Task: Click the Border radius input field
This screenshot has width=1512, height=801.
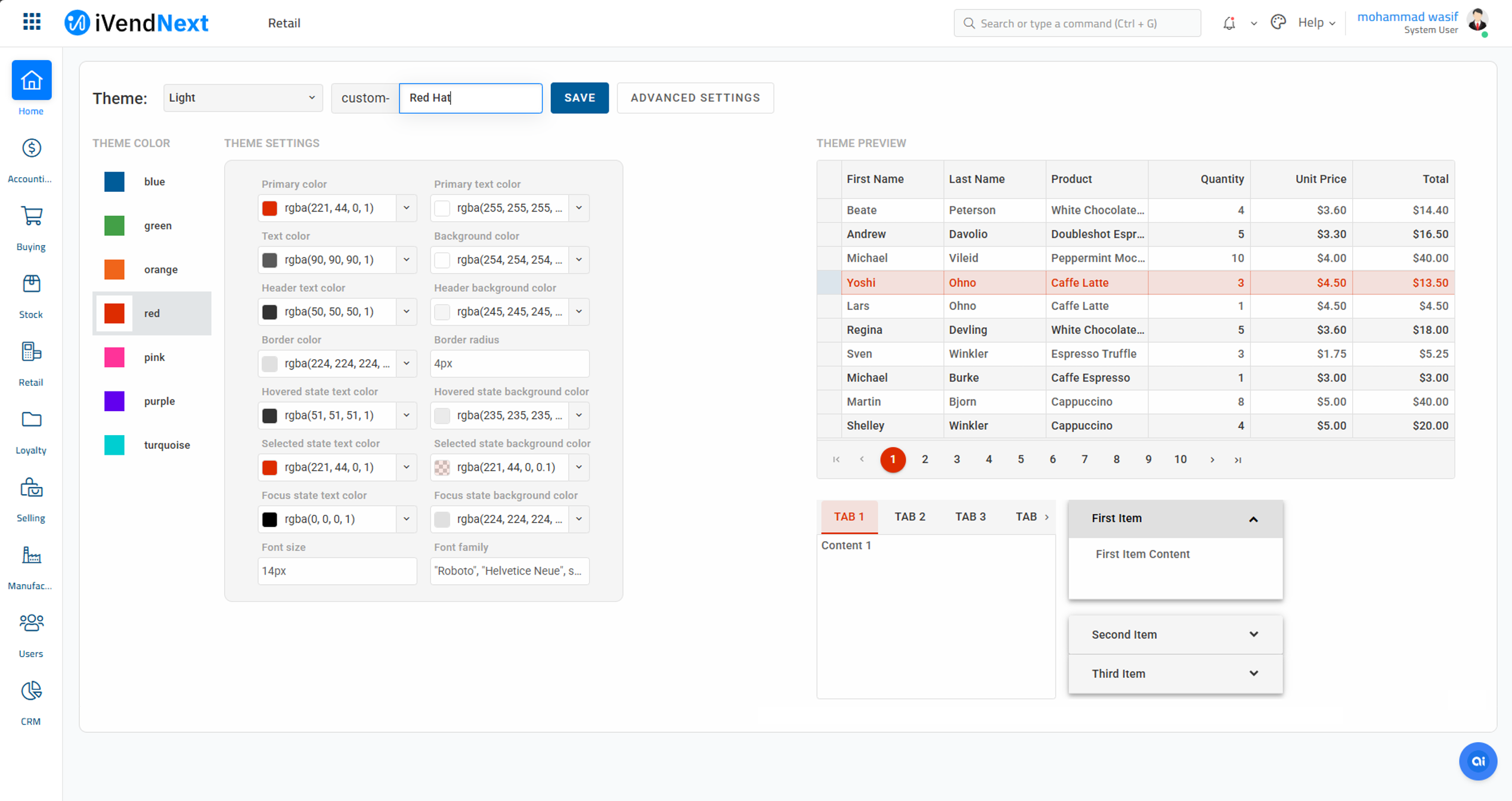Action: click(x=509, y=364)
